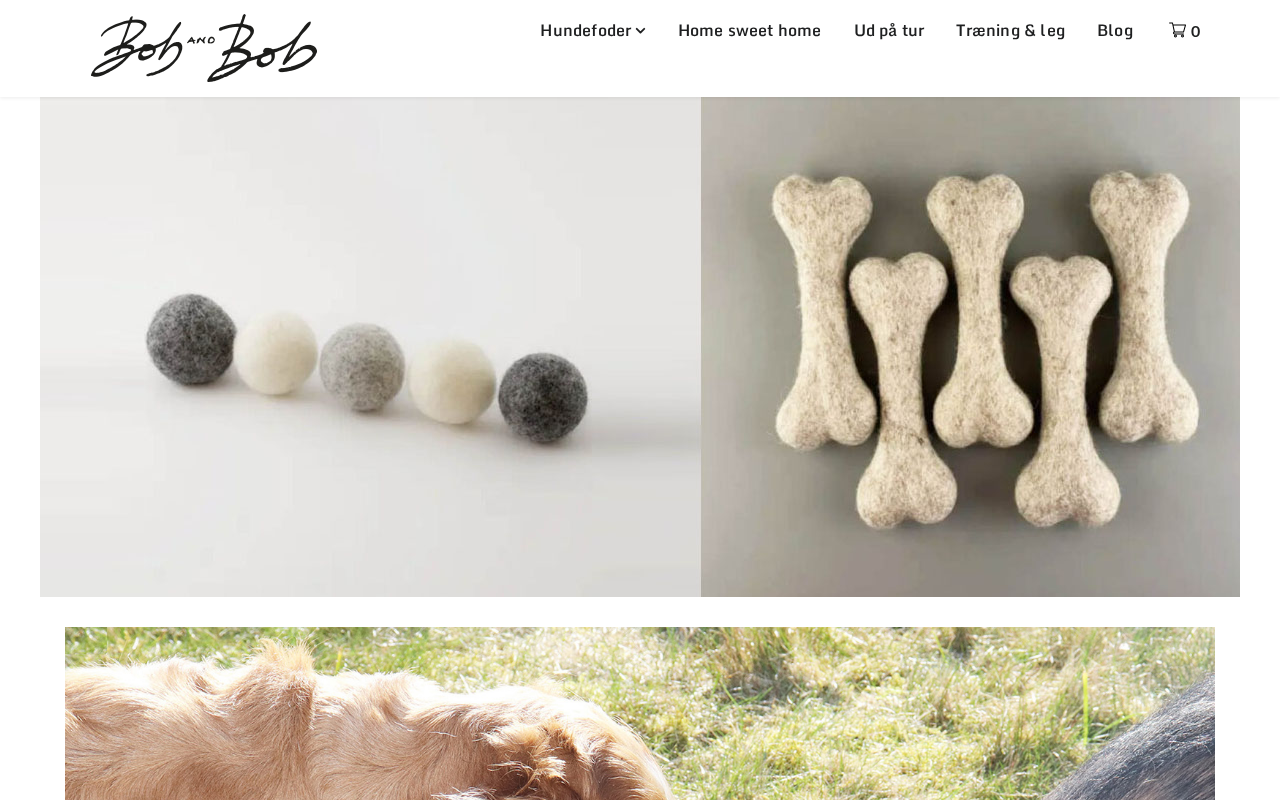This screenshot has width=1280, height=800.
Task: Click the tall center wool bone
Action: (980, 305)
